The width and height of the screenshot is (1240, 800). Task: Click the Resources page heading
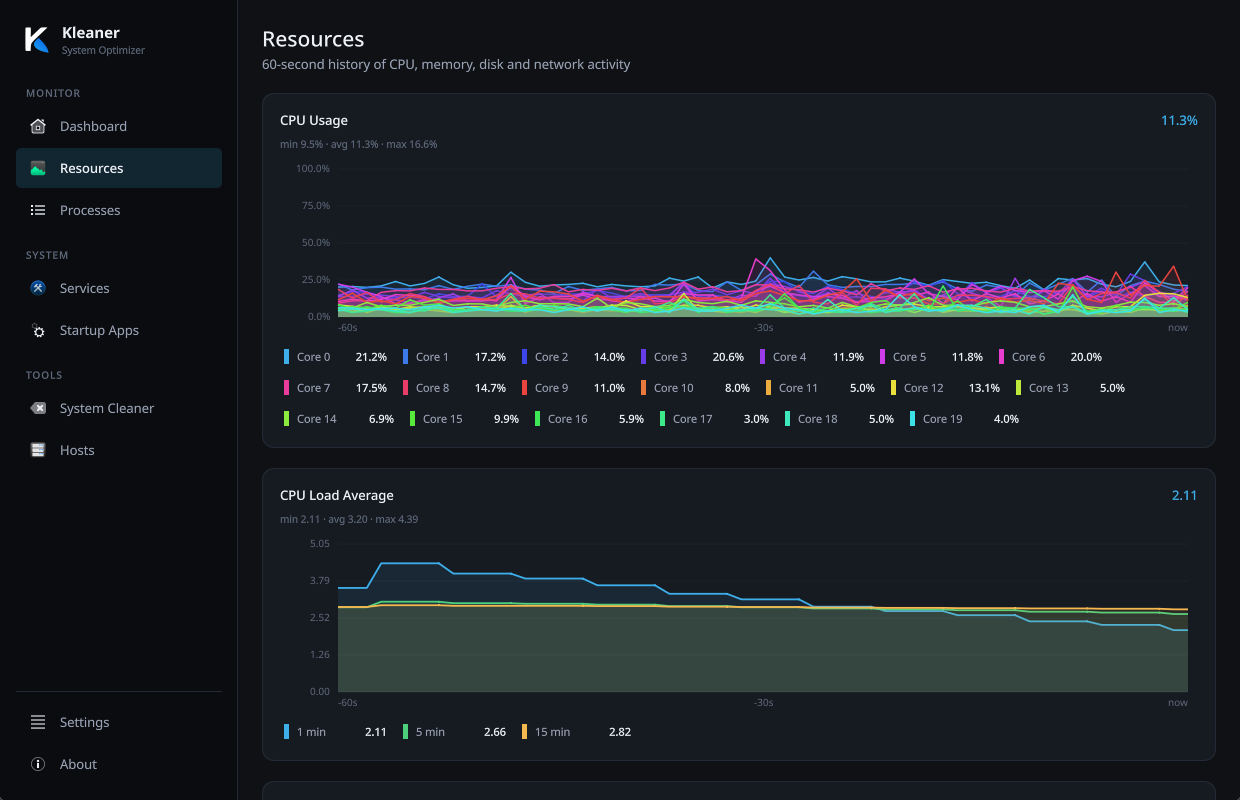click(x=313, y=39)
